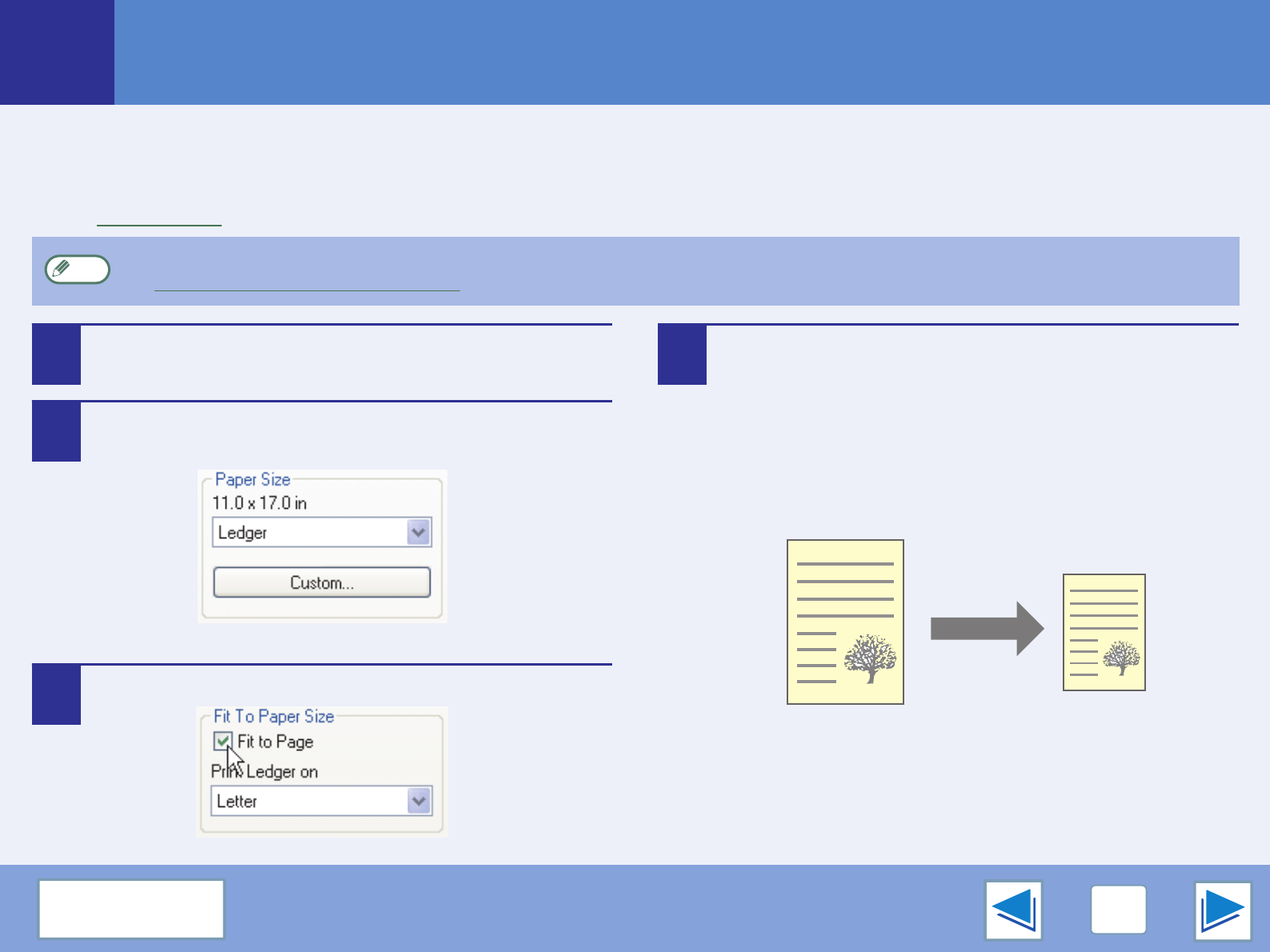Click the pencil note icon

pos(77,270)
